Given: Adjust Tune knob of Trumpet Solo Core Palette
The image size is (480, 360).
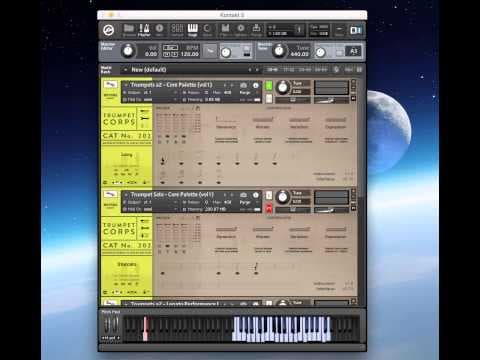Looking at the screenshot, I should coord(283,197).
